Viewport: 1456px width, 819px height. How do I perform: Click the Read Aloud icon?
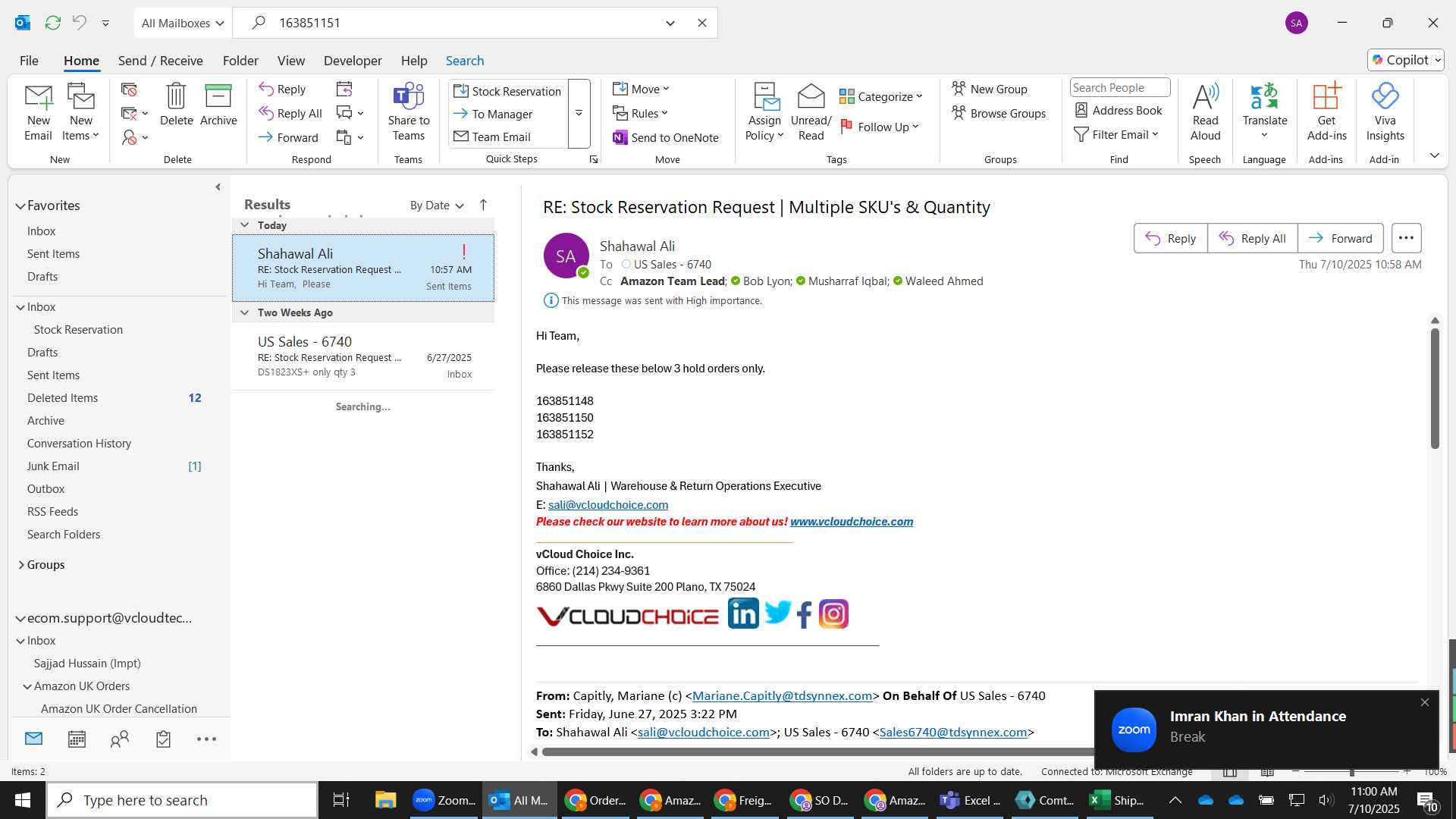(1205, 96)
